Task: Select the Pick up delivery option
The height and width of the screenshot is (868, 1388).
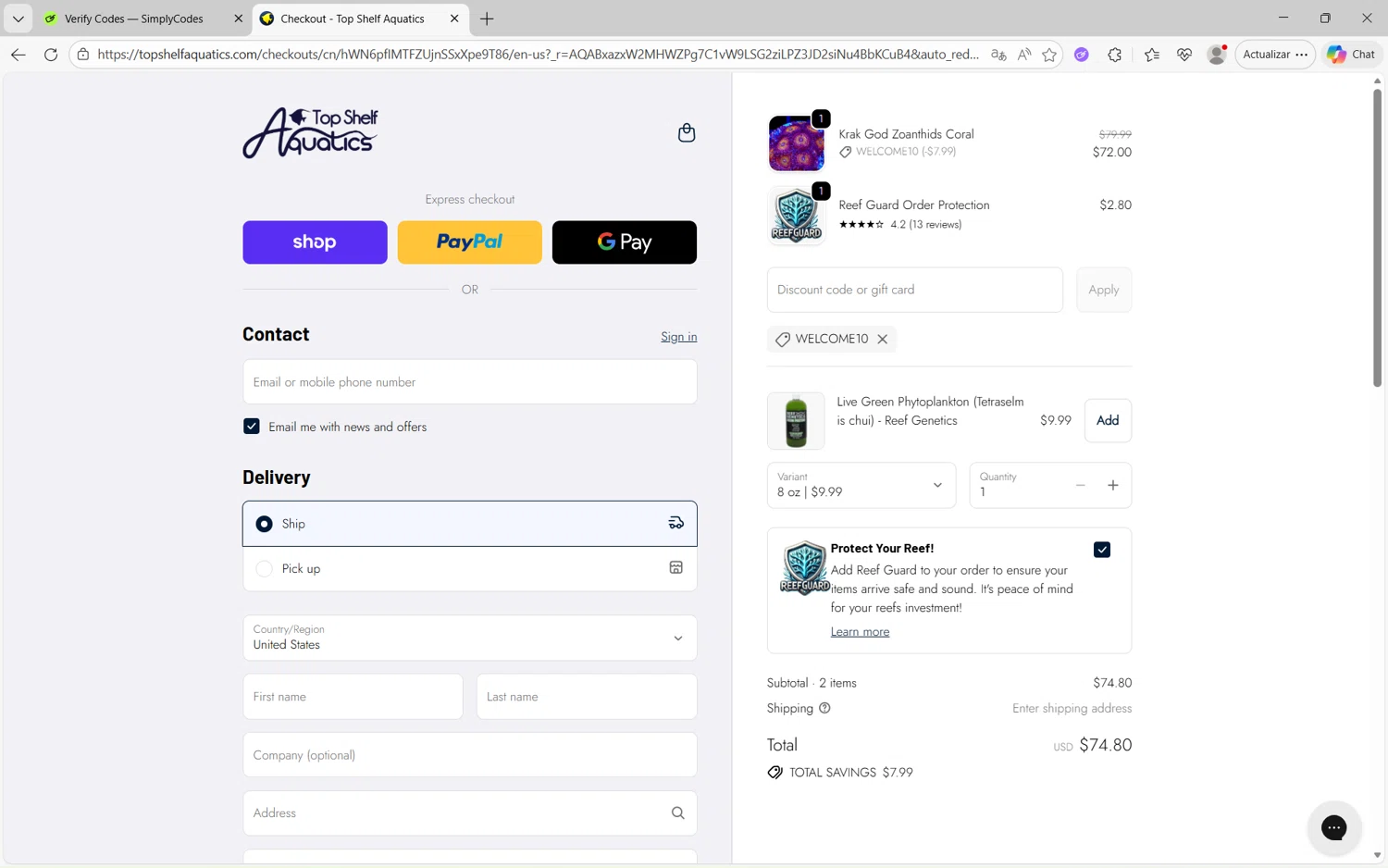Action: (470, 568)
